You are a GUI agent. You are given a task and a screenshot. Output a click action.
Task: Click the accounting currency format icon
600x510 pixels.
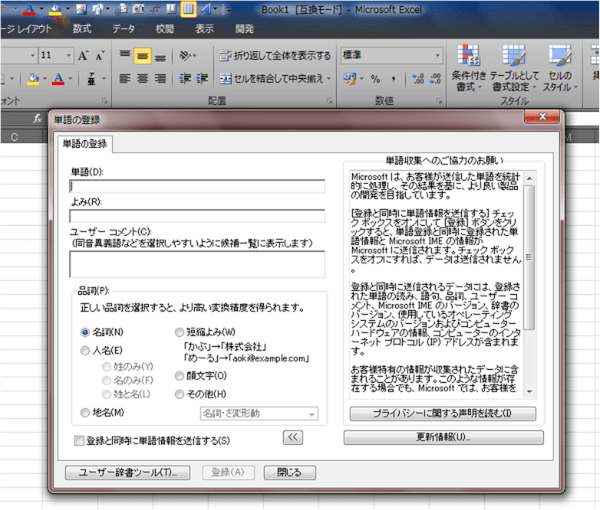[x=349, y=79]
